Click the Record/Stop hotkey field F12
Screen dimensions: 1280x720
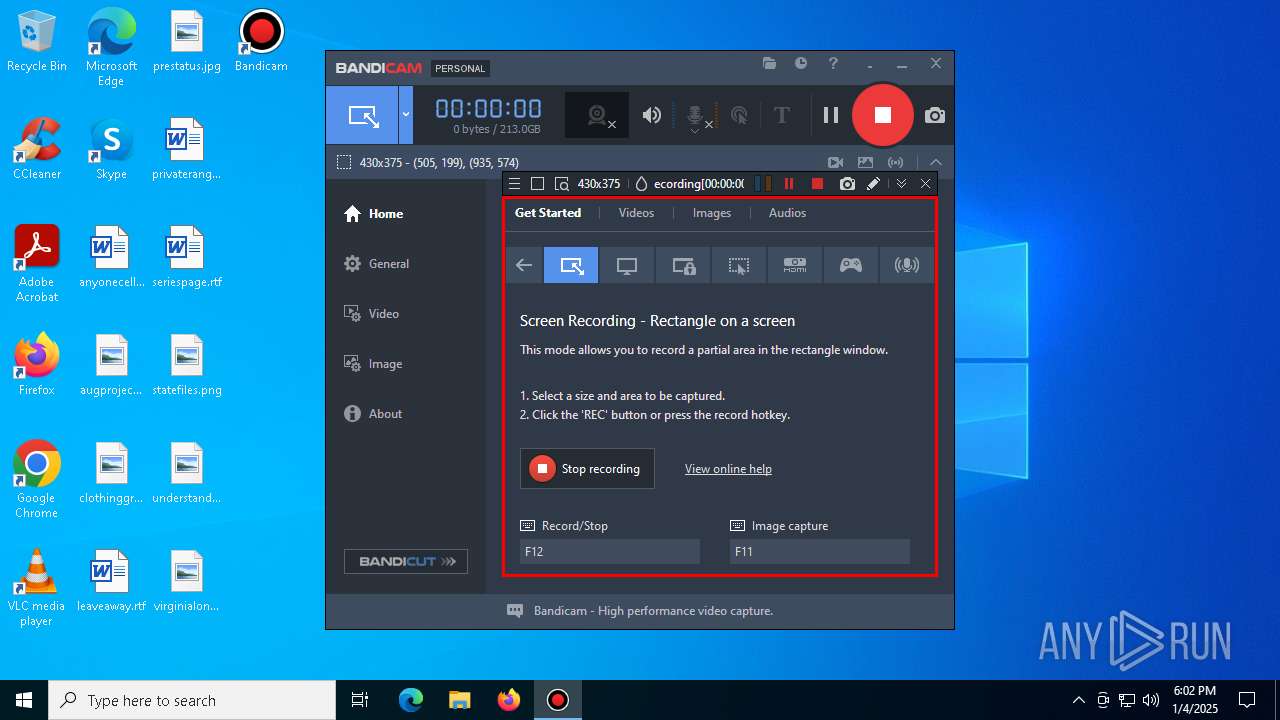pyautogui.click(x=610, y=551)
